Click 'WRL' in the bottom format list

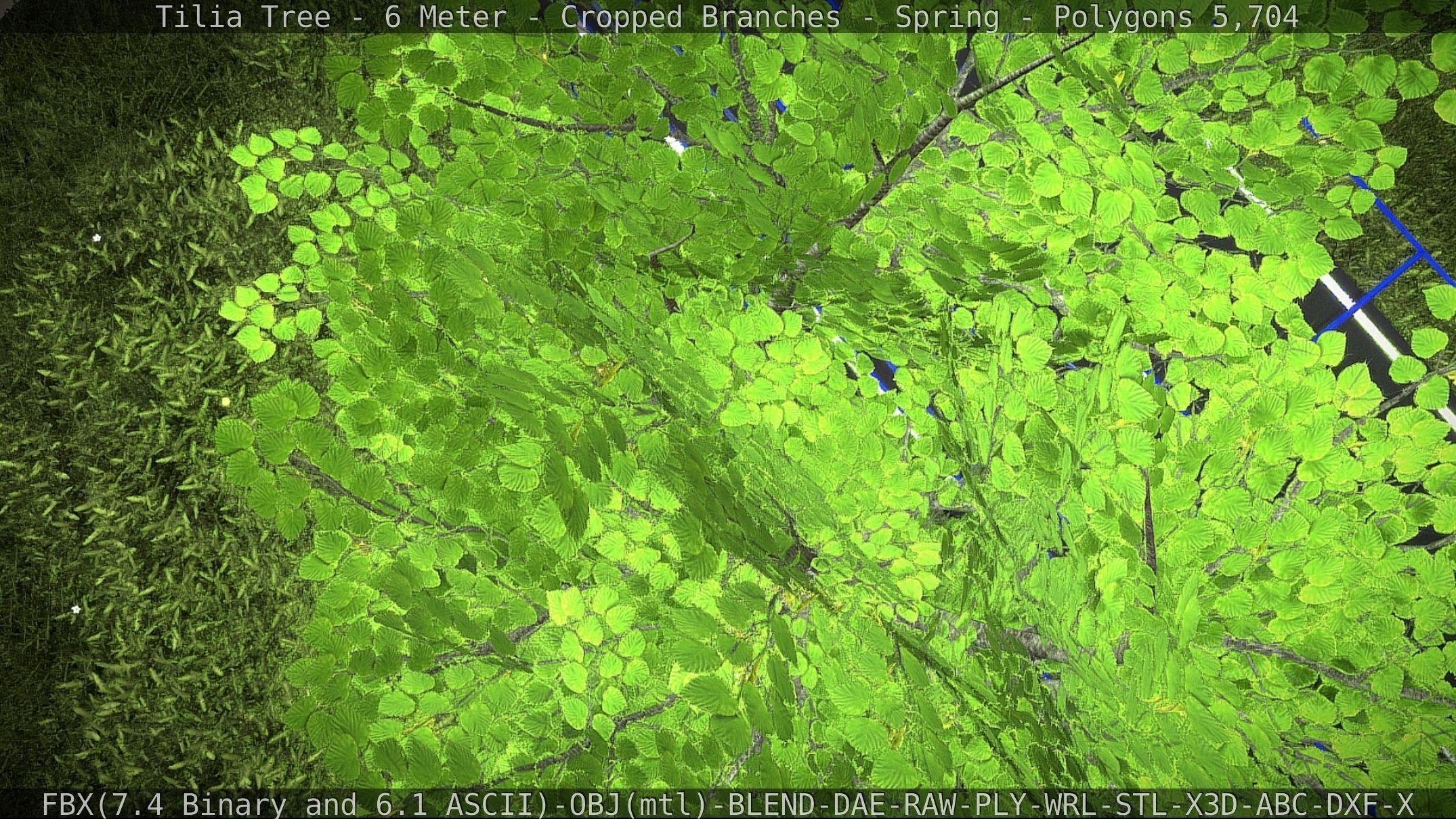(1071, 805)
